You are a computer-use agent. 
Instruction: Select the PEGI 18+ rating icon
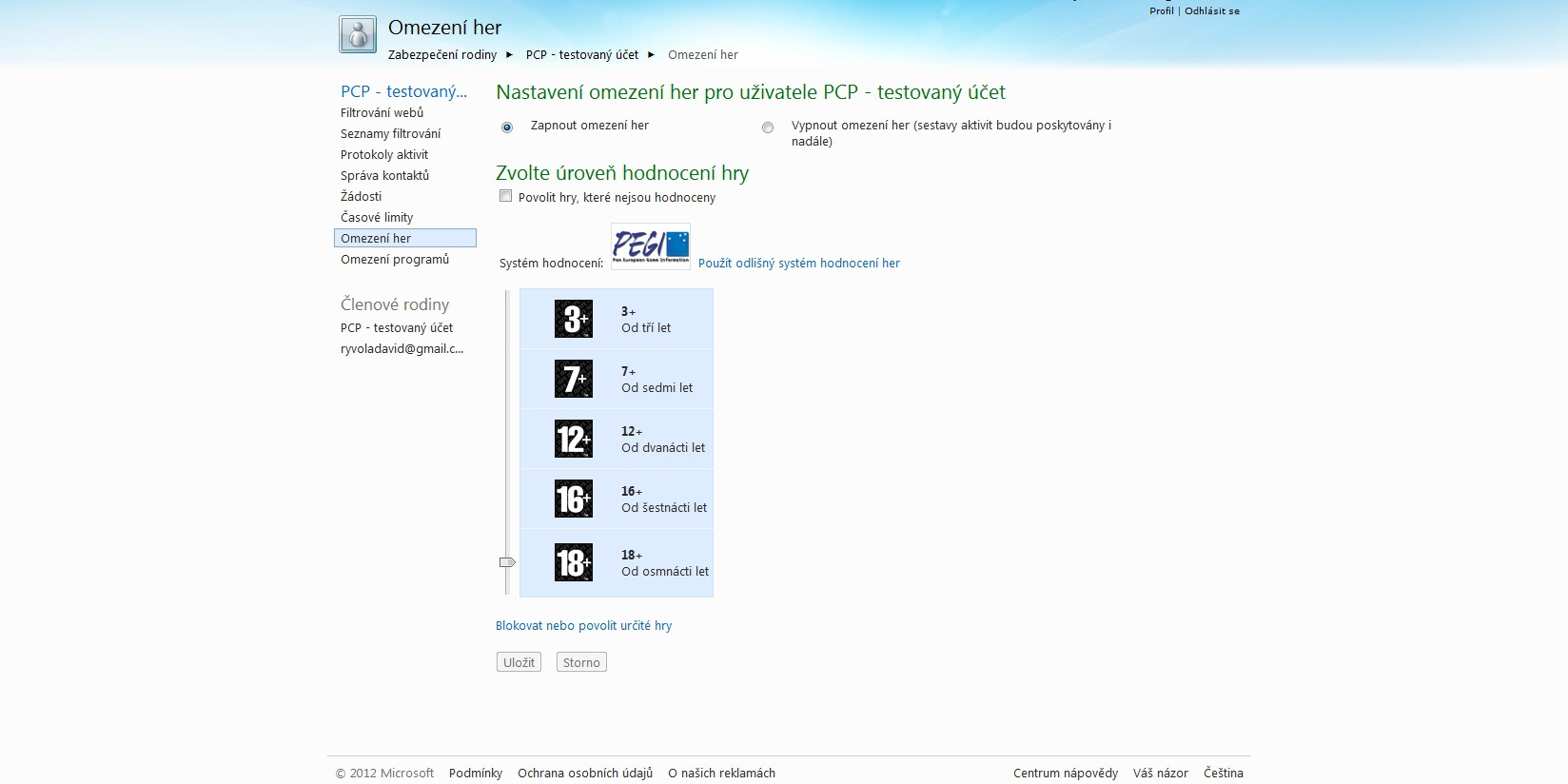point(574,562)
